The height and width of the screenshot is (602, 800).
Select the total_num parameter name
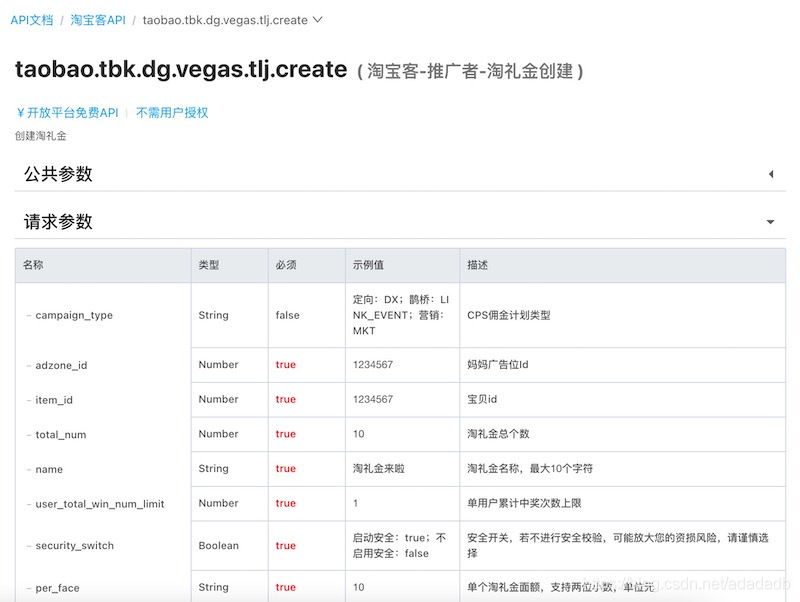tap(61, 435)
